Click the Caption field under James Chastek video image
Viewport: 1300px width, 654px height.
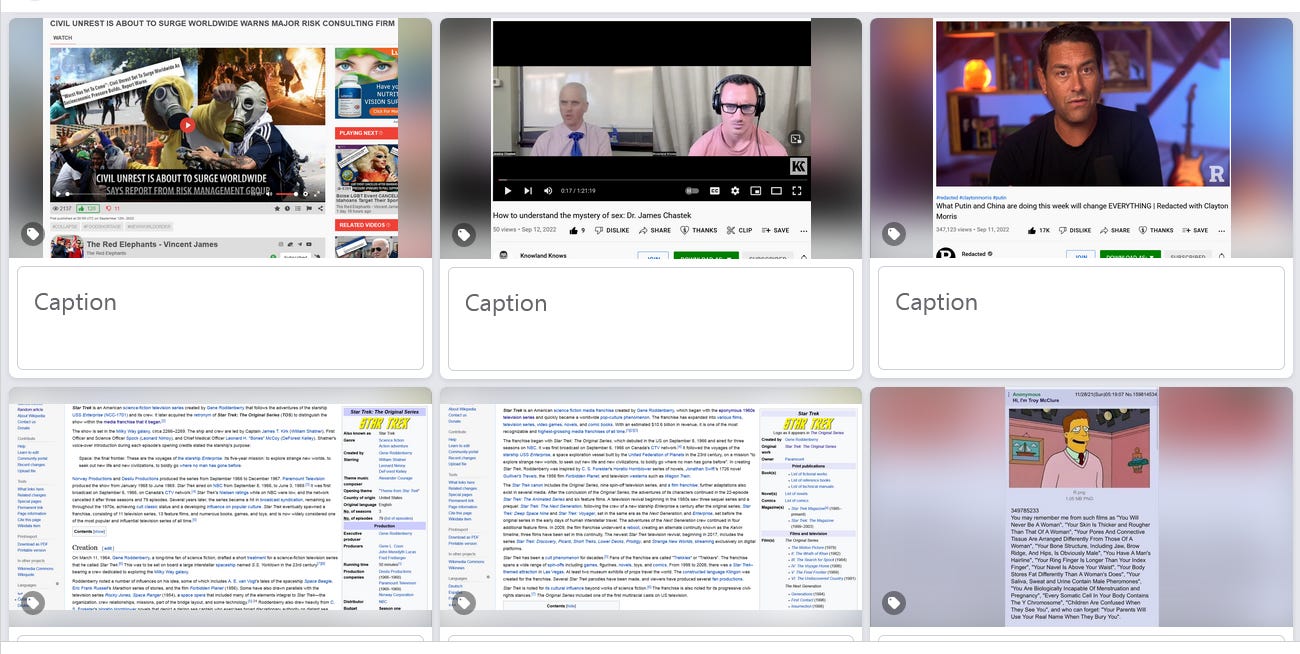coord(651,318)
